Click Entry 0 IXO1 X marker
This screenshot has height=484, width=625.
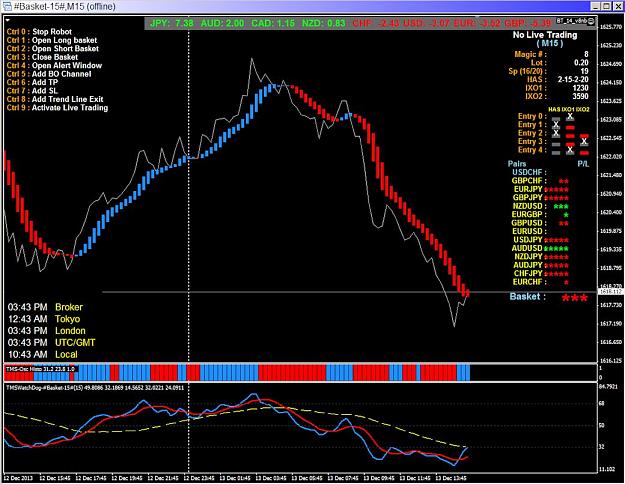pyautogui.click(x=570, y=116)
